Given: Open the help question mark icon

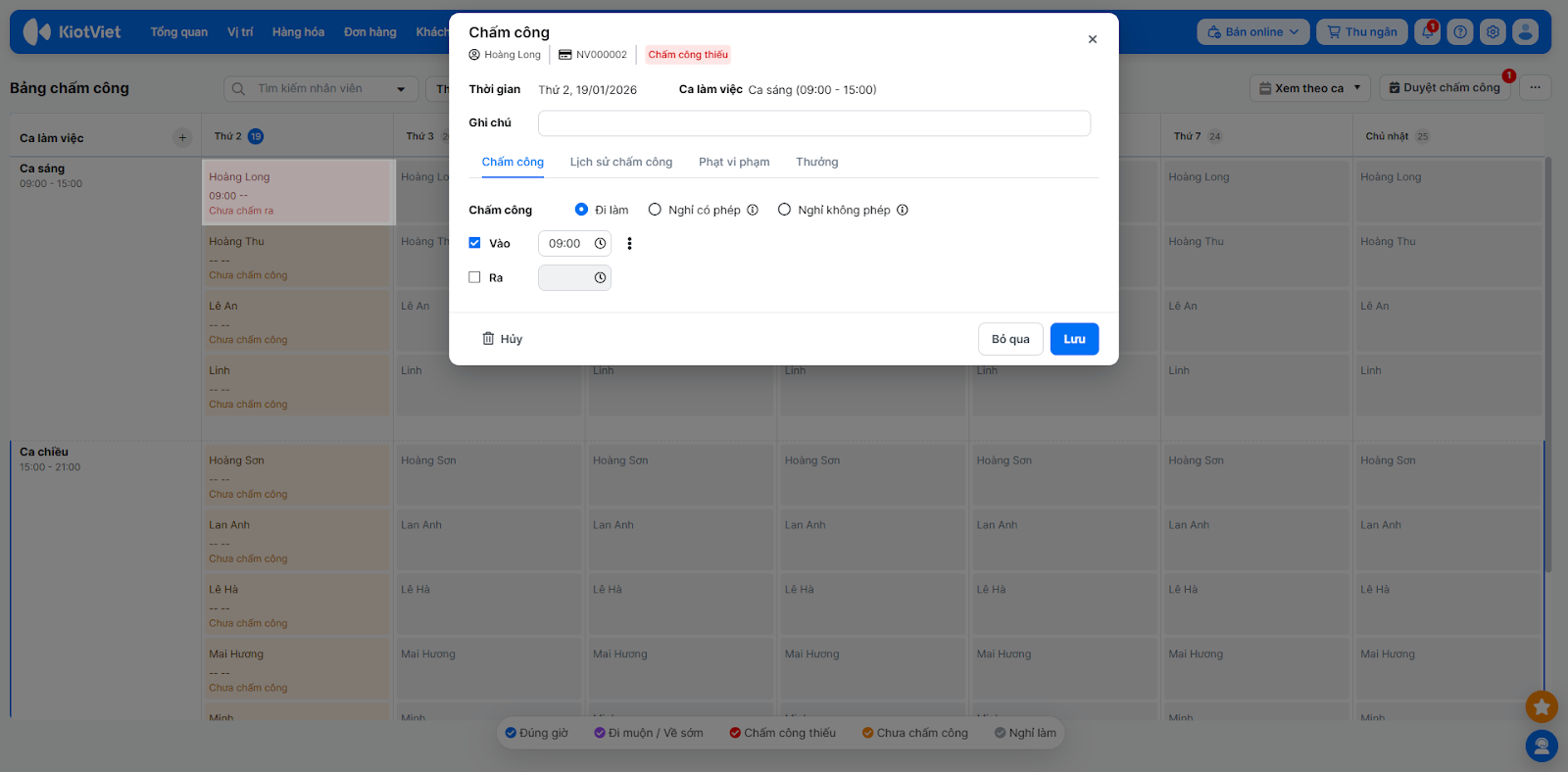Looking at the screenshot, I should coord(1460,32).
